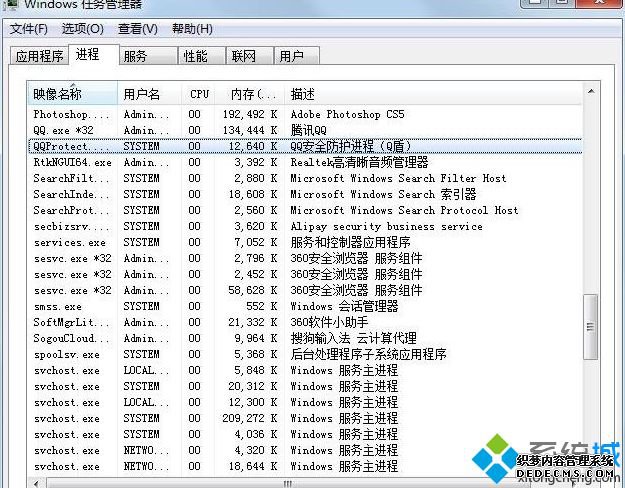Select the secbizsrv process row
This screenshot has width=625, height=488.
[305, 226]
